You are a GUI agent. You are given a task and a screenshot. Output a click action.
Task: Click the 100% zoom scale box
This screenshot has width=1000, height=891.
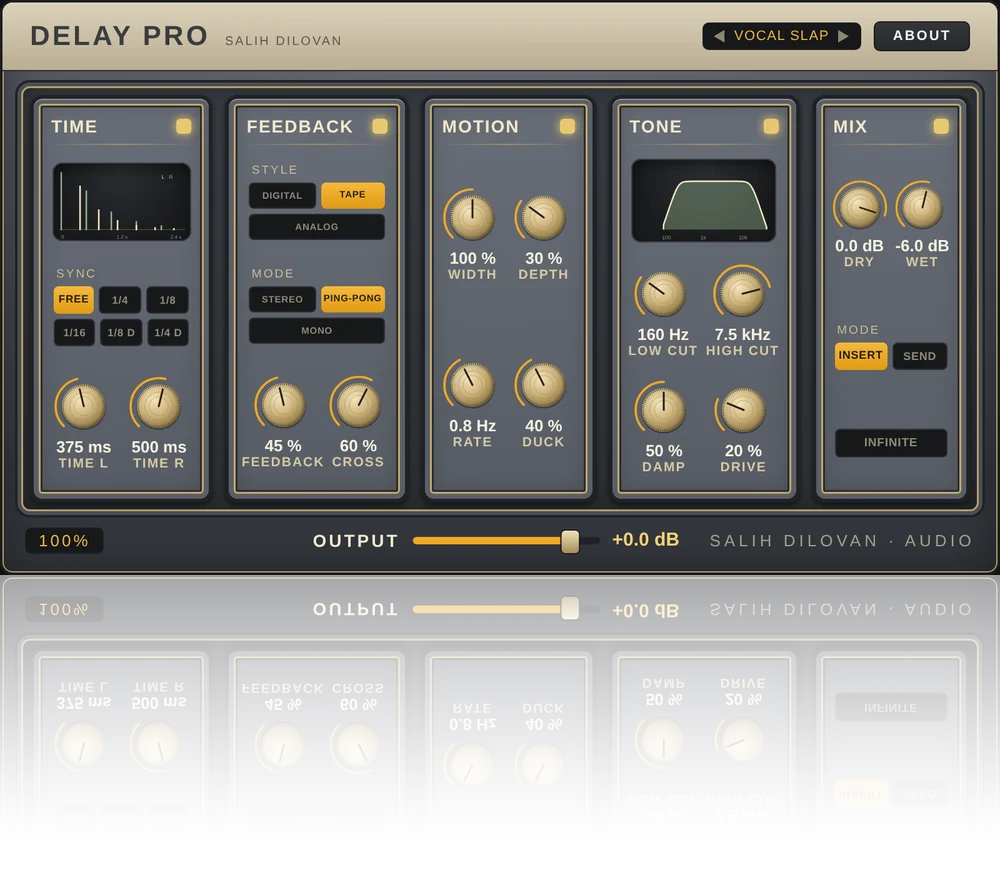(x=64, y=541)
